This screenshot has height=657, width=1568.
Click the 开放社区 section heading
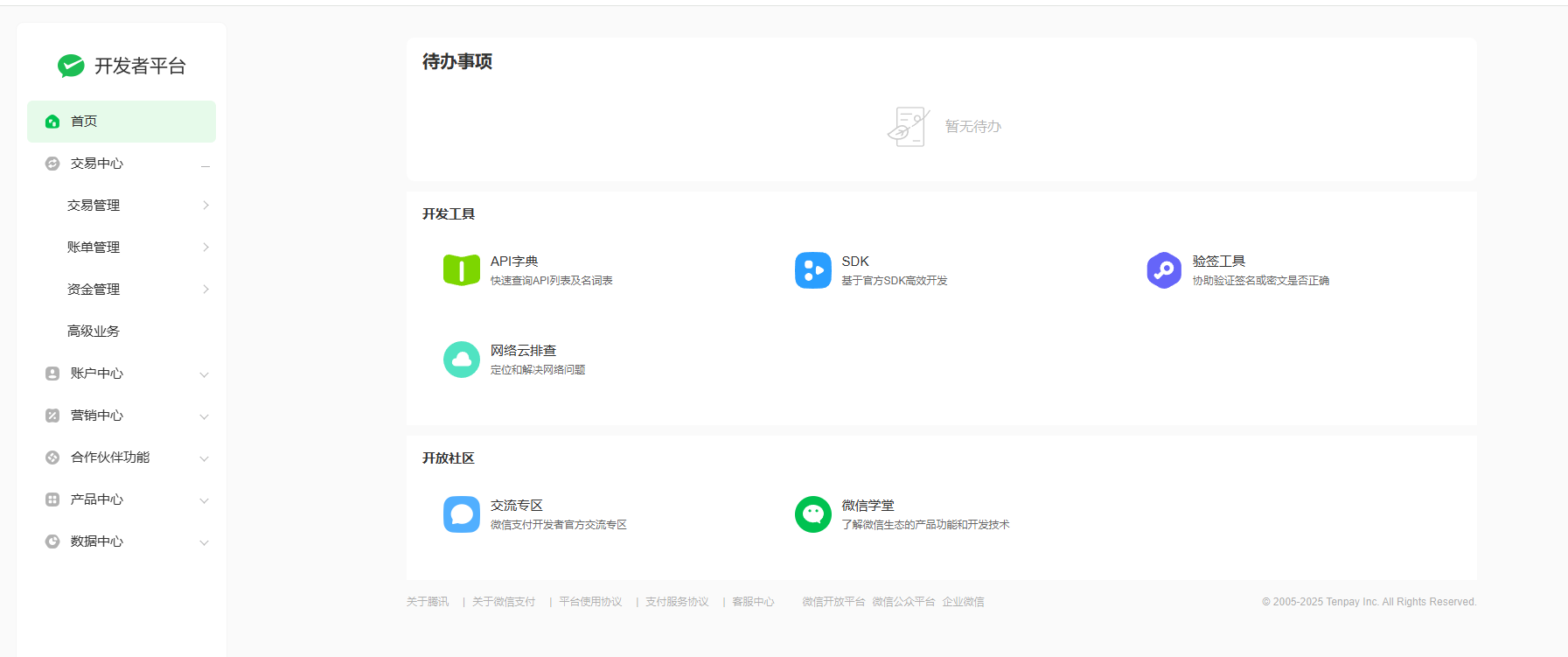coord(449,458)
